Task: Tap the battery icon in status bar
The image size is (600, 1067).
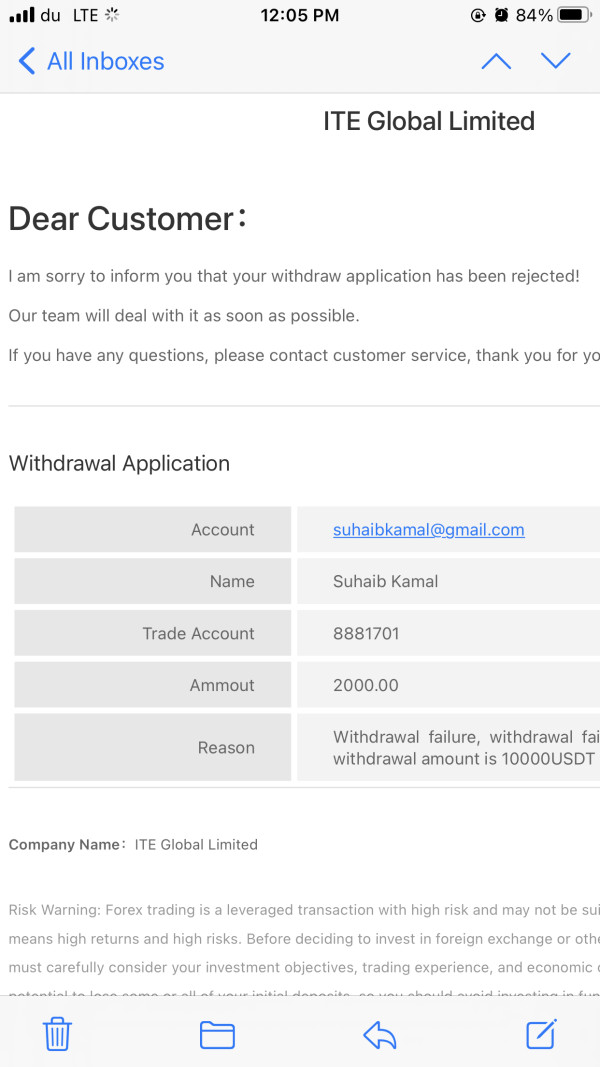Action: click(574, 15)
